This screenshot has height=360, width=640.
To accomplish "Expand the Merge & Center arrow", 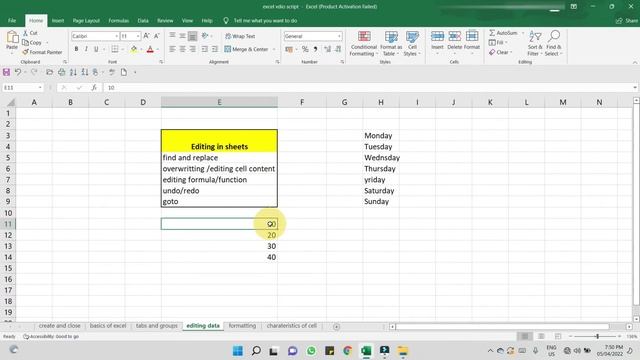I will (x=274, y=49).
